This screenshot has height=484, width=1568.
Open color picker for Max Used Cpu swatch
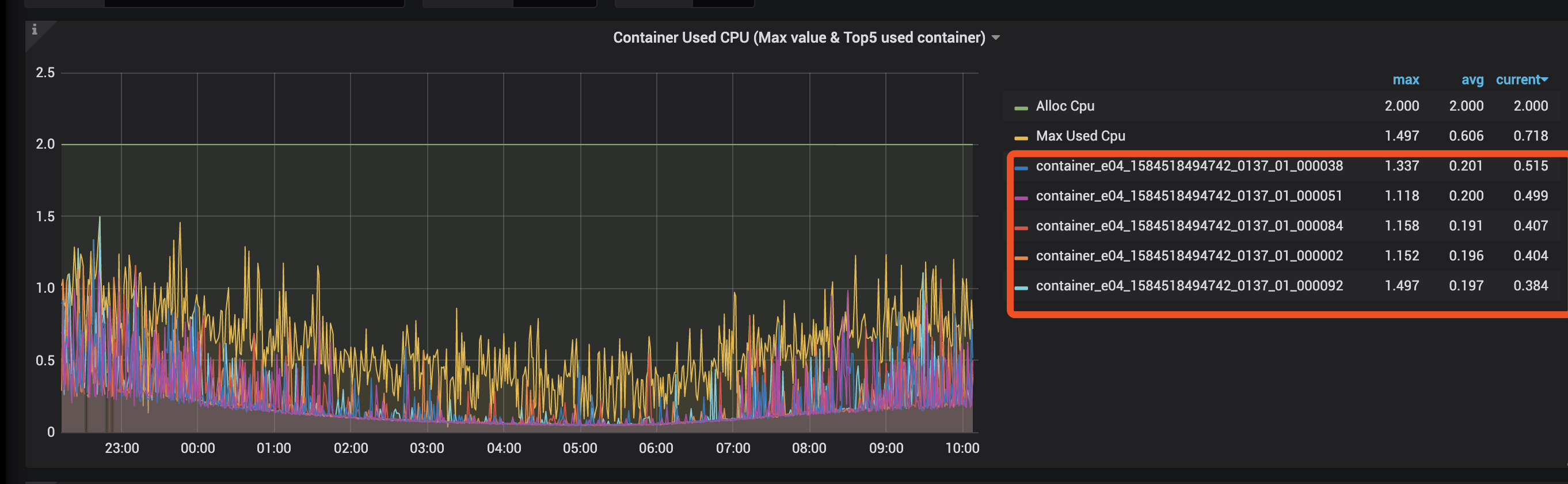click(x=1021, y=138)
